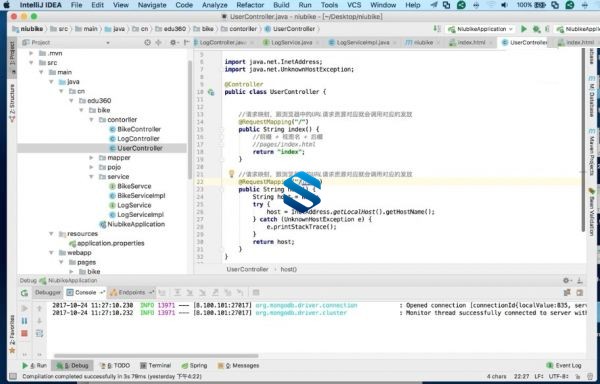Open NiubikeApplication class in tree
Image resolution: width=600 pixels, height=384 pixels.
[132, 225]
